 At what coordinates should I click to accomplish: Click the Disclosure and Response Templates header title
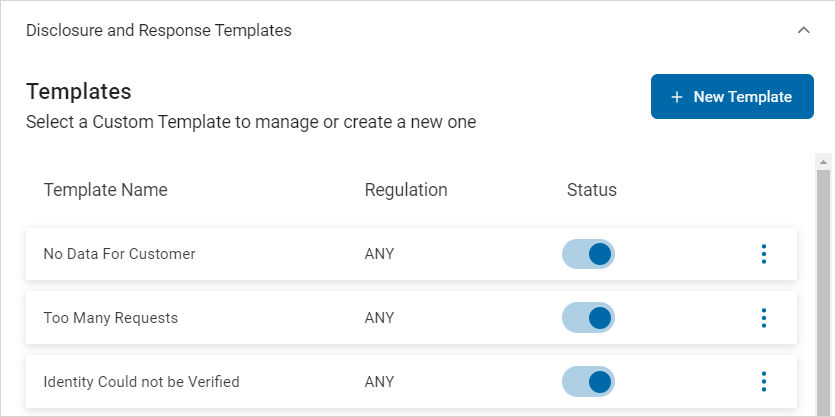coord(159,30)
